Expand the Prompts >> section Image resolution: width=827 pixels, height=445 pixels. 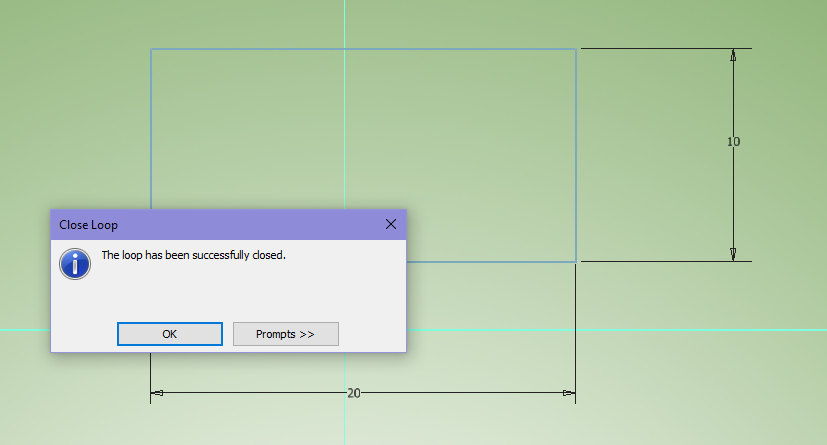286,334
